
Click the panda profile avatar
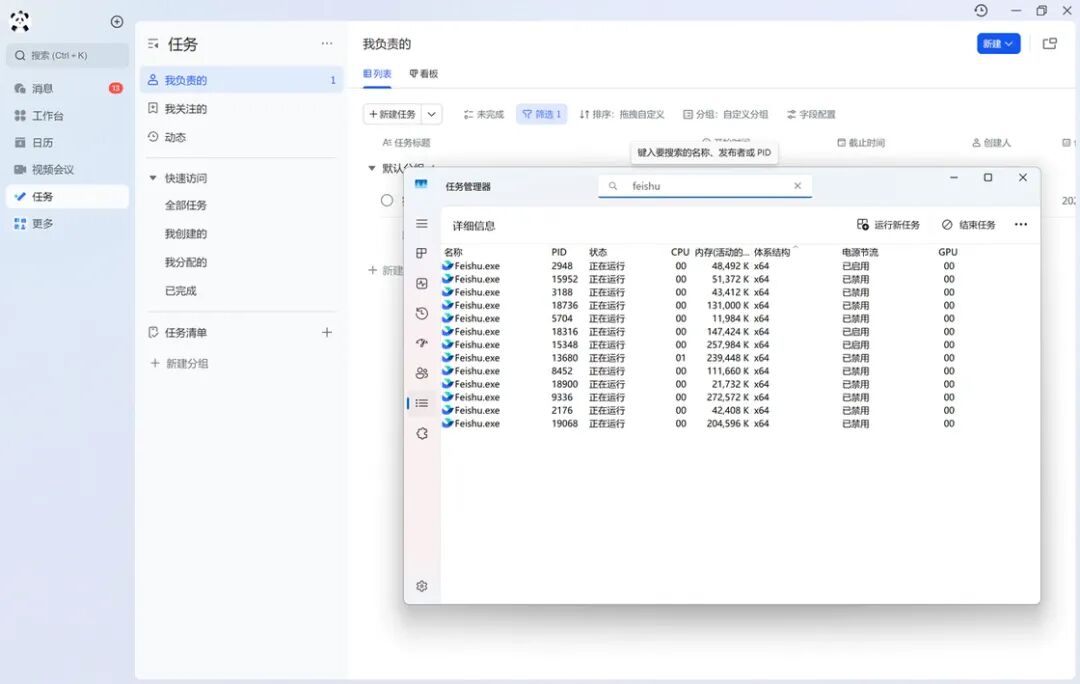20,21
